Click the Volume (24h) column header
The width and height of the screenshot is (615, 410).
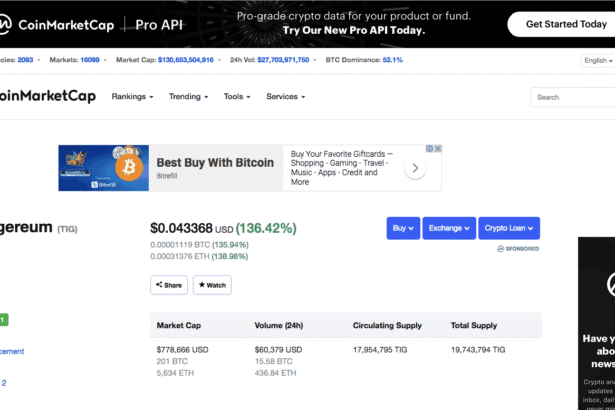pyautogui.click(x=279, y=325)
